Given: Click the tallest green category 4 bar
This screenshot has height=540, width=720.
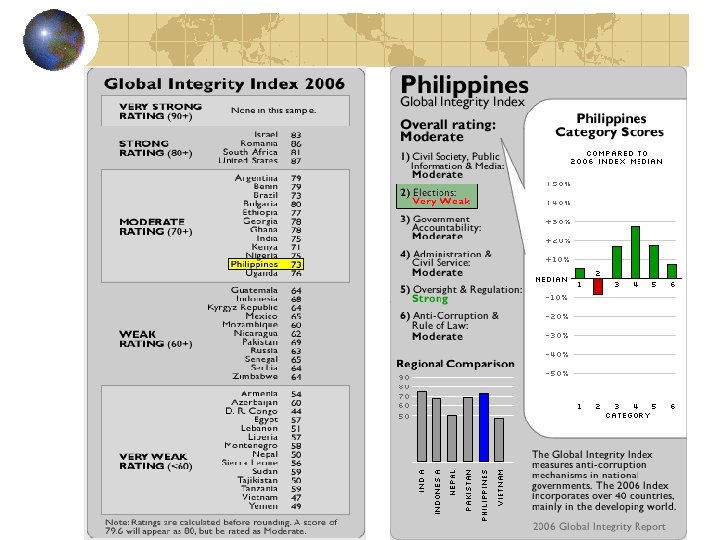Looking at the screenshot, I should pos(636,252).
